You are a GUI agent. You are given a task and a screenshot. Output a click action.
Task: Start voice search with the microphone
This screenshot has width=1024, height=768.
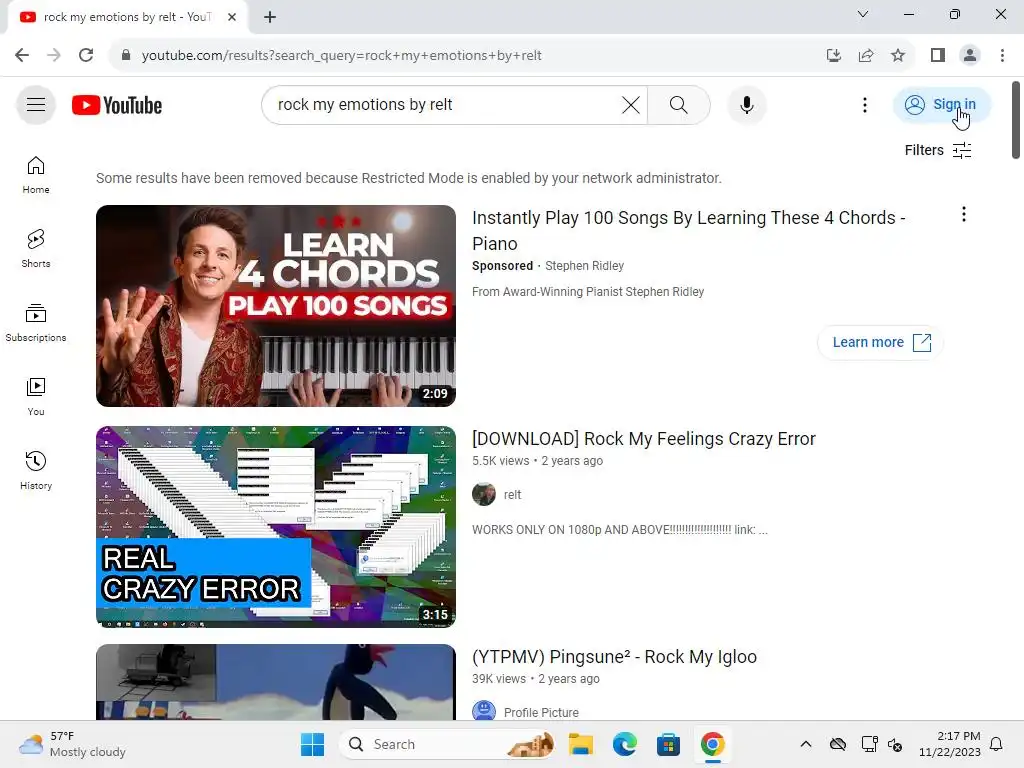[x=746, y=104]
